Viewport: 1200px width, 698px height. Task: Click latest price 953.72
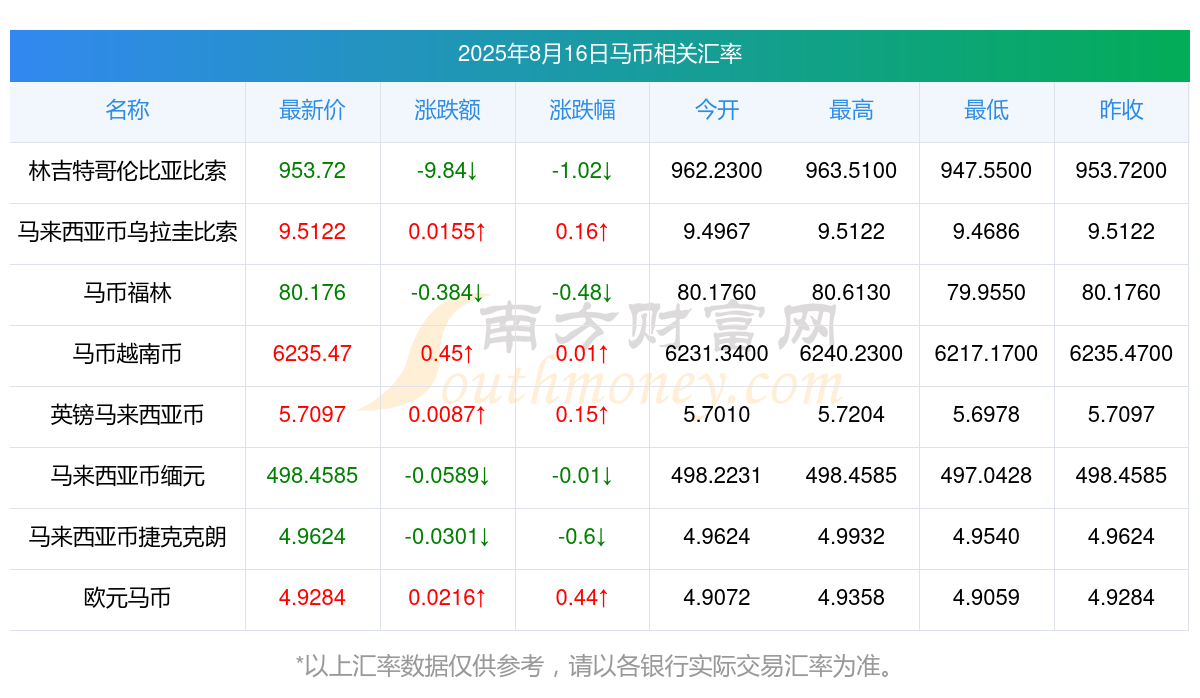pyautogui.click(x=313, y=171)
